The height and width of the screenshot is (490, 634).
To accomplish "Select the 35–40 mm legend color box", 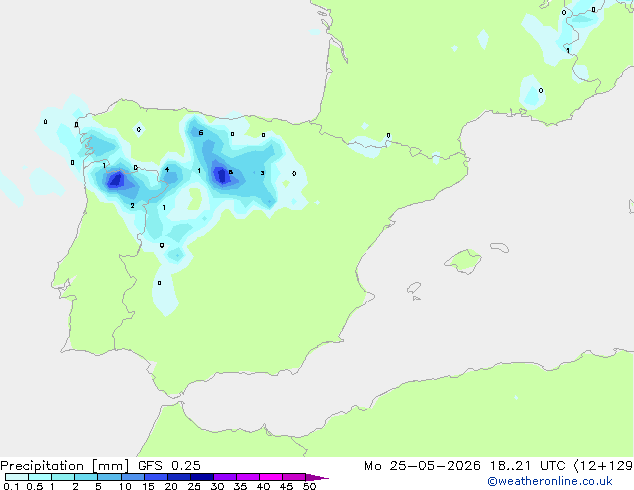I will tap(248, 477).
